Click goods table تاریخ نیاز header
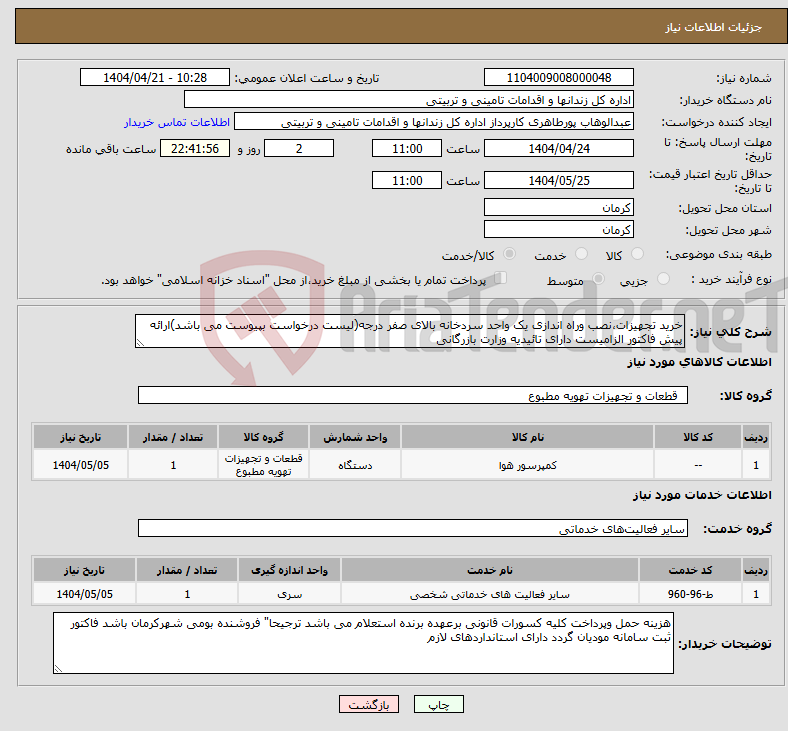Screen dimensions: 788x731 80,437
